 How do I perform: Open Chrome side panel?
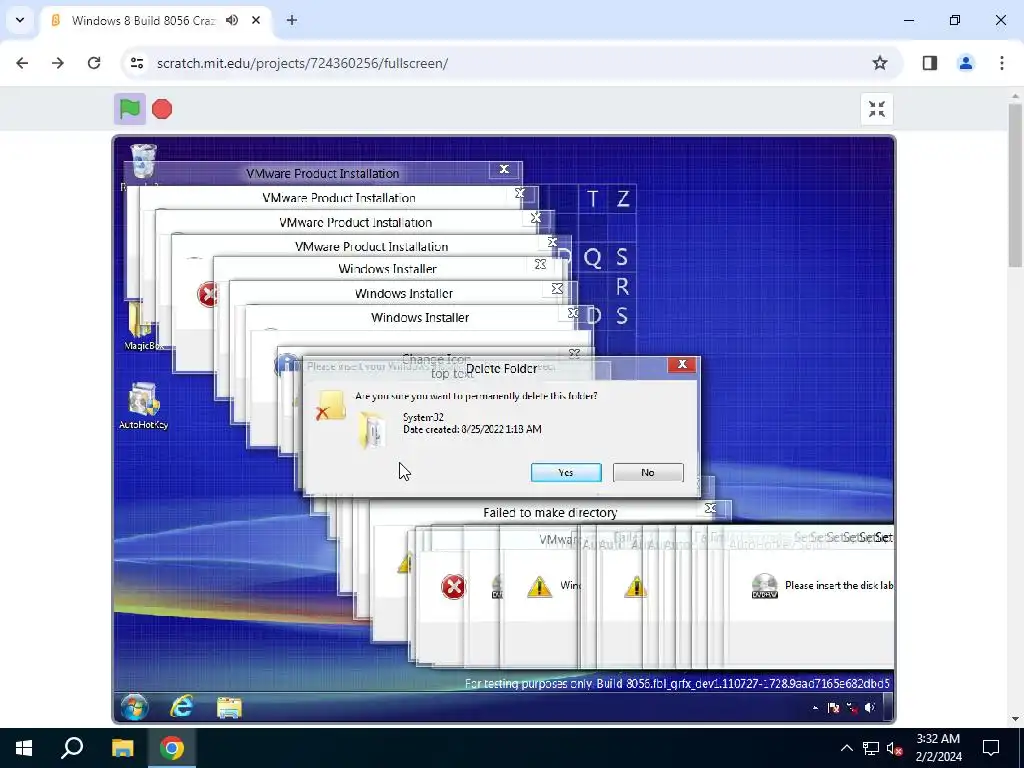point(930,63)
